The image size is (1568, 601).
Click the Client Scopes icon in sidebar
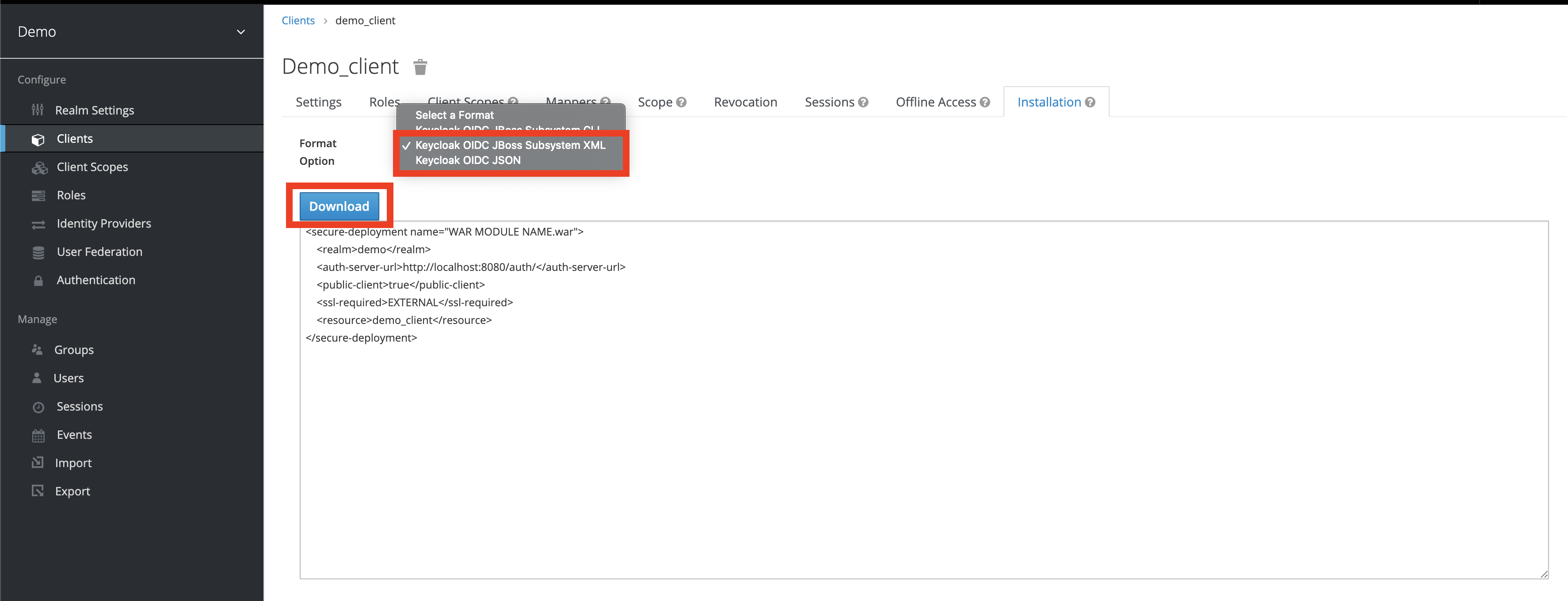click(x=40, y=168)
